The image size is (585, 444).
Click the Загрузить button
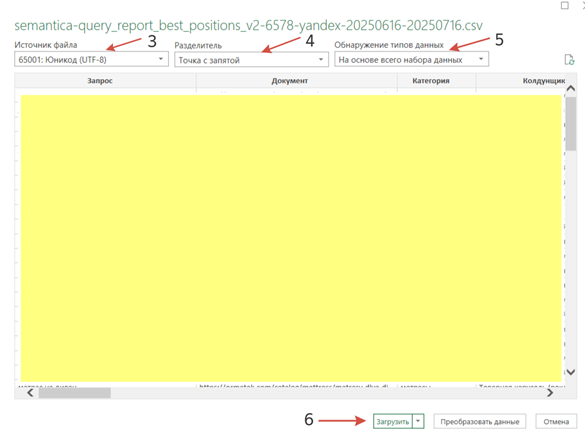[393, 422]
